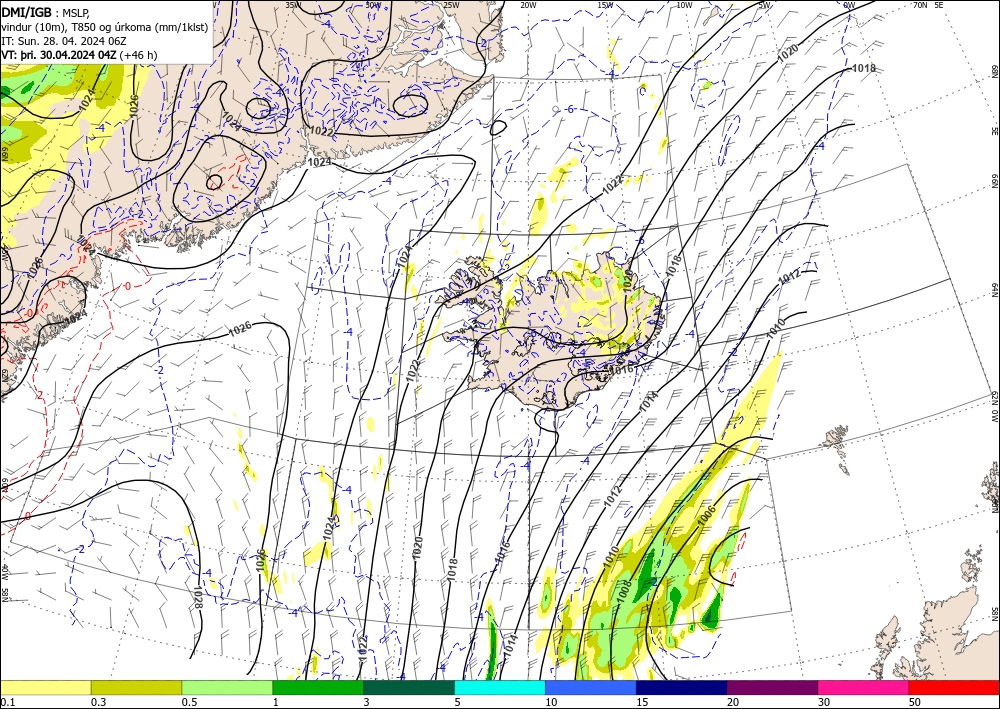Click the "10W" longitude label
The width and height of the screenshot is (1000, 709).
click(684, 5)
